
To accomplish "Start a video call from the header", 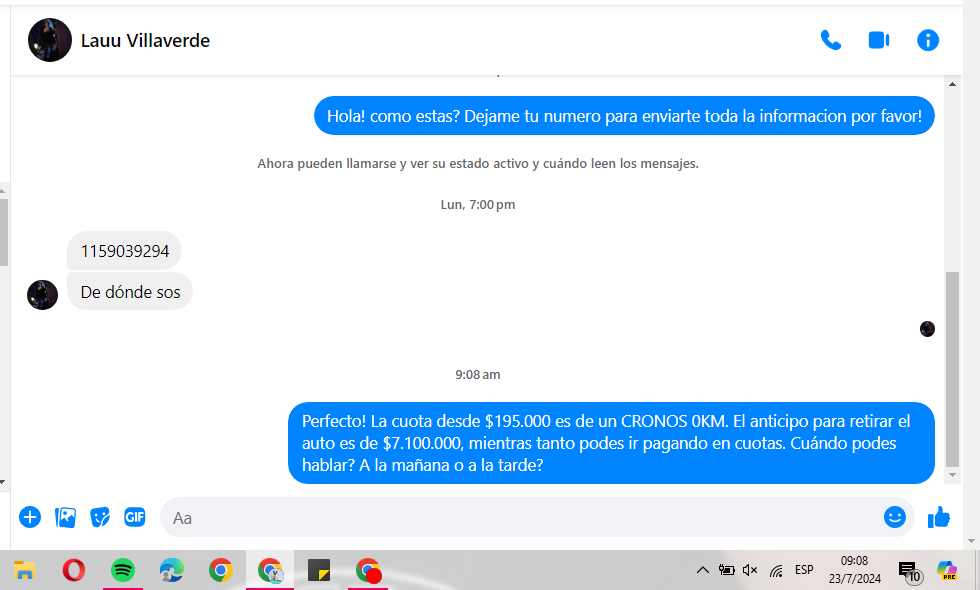I will [879, 40].
